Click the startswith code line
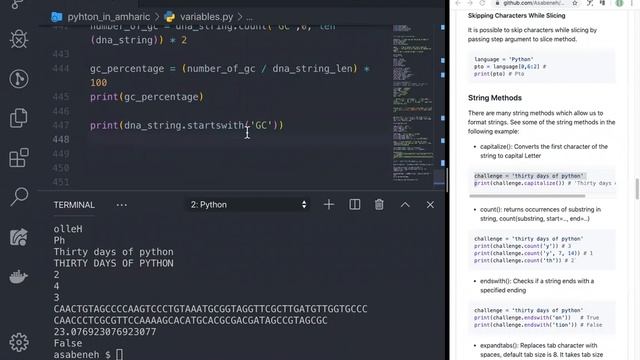The width and height of the screenshot is (640, 360). click(187, 125)
